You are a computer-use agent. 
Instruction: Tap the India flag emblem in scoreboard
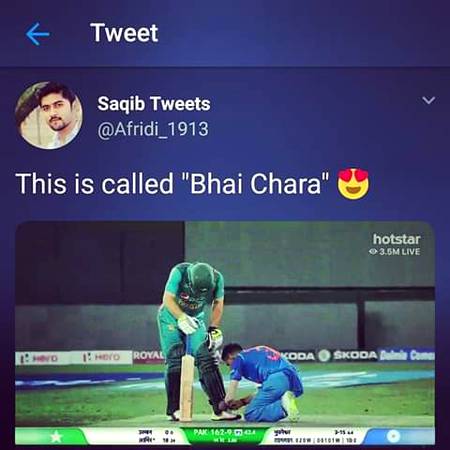[x=394, y=436]
